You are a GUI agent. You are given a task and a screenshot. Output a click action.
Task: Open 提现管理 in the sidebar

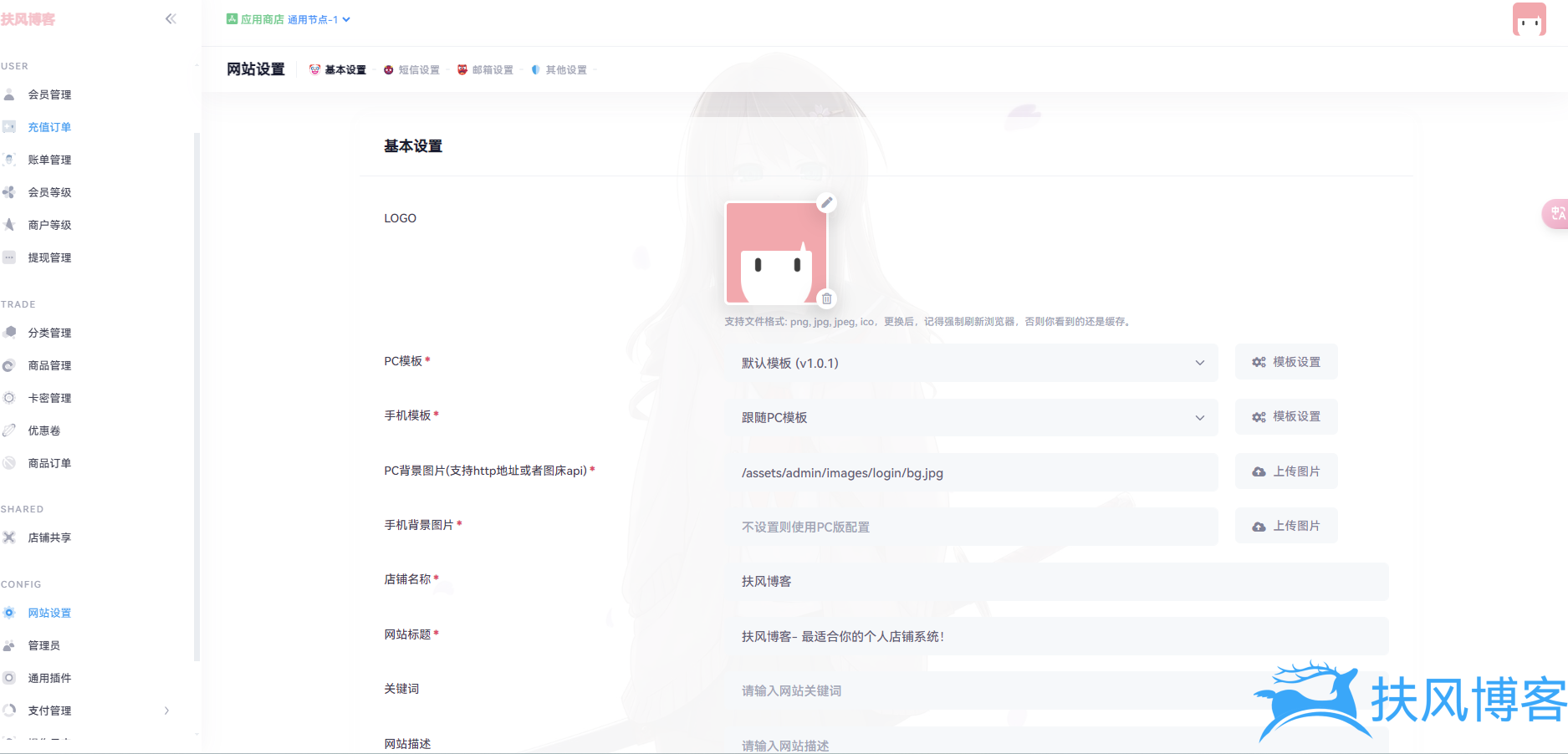49,257
